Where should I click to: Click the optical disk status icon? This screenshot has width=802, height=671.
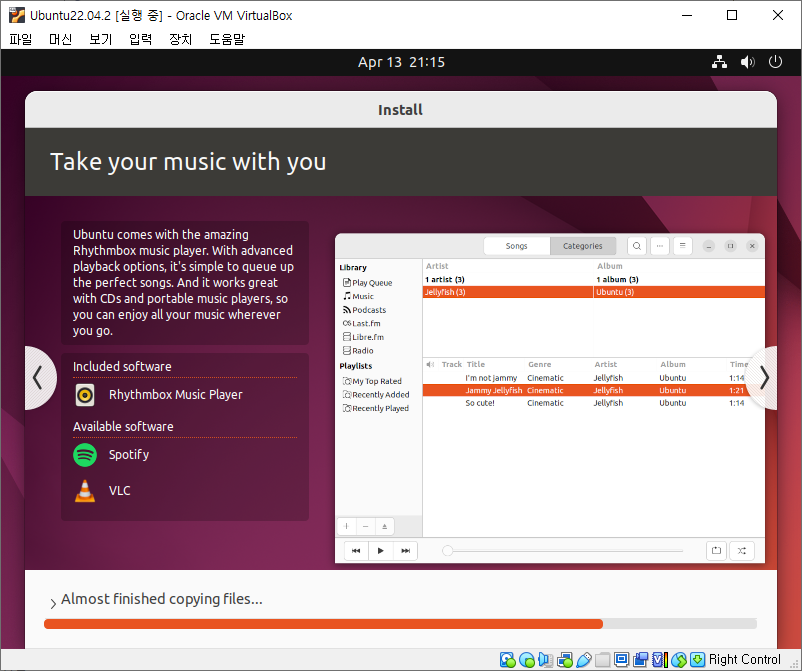point(527,660)
